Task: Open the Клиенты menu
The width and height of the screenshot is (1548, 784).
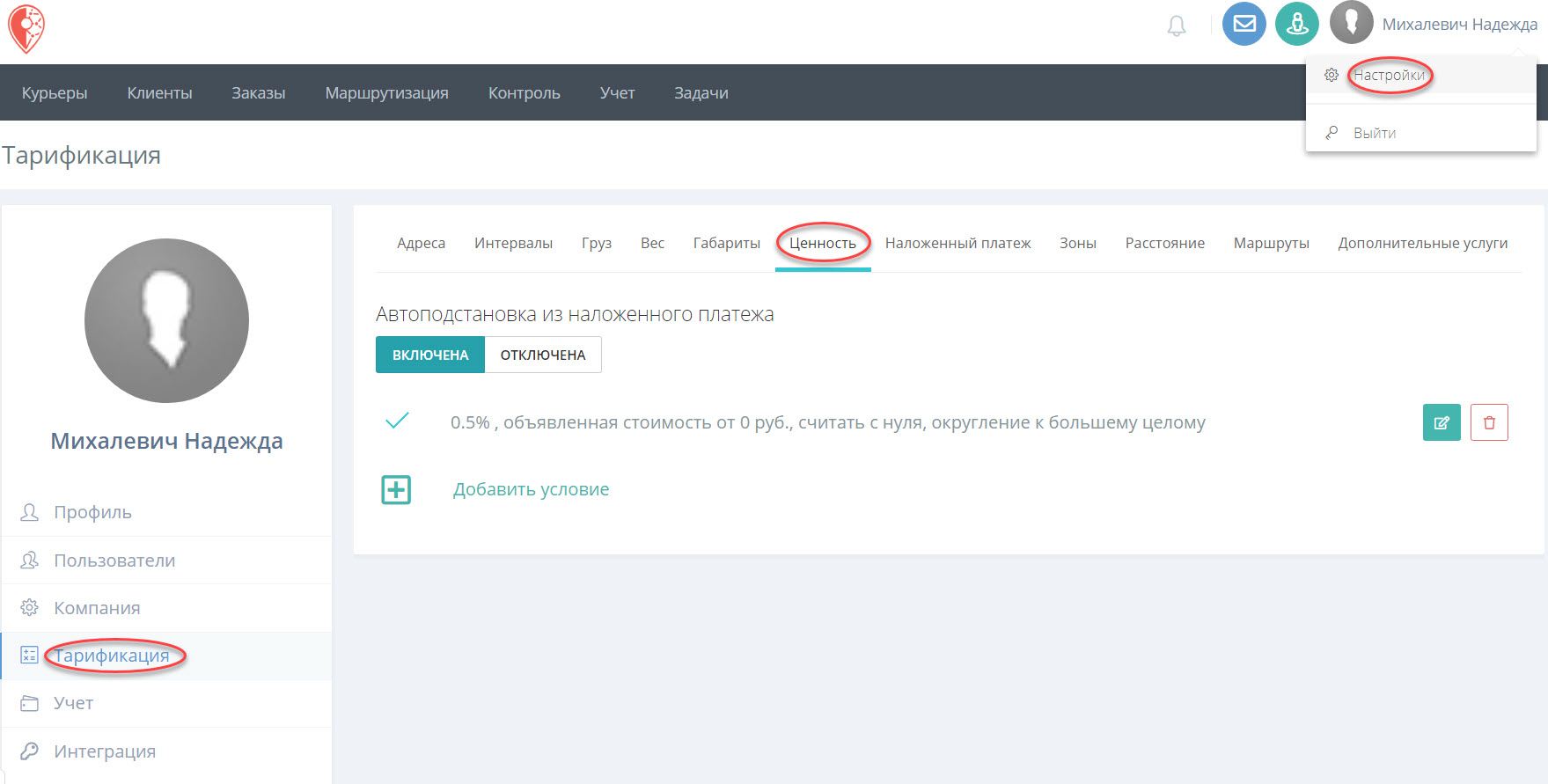Action: [159, 92]
